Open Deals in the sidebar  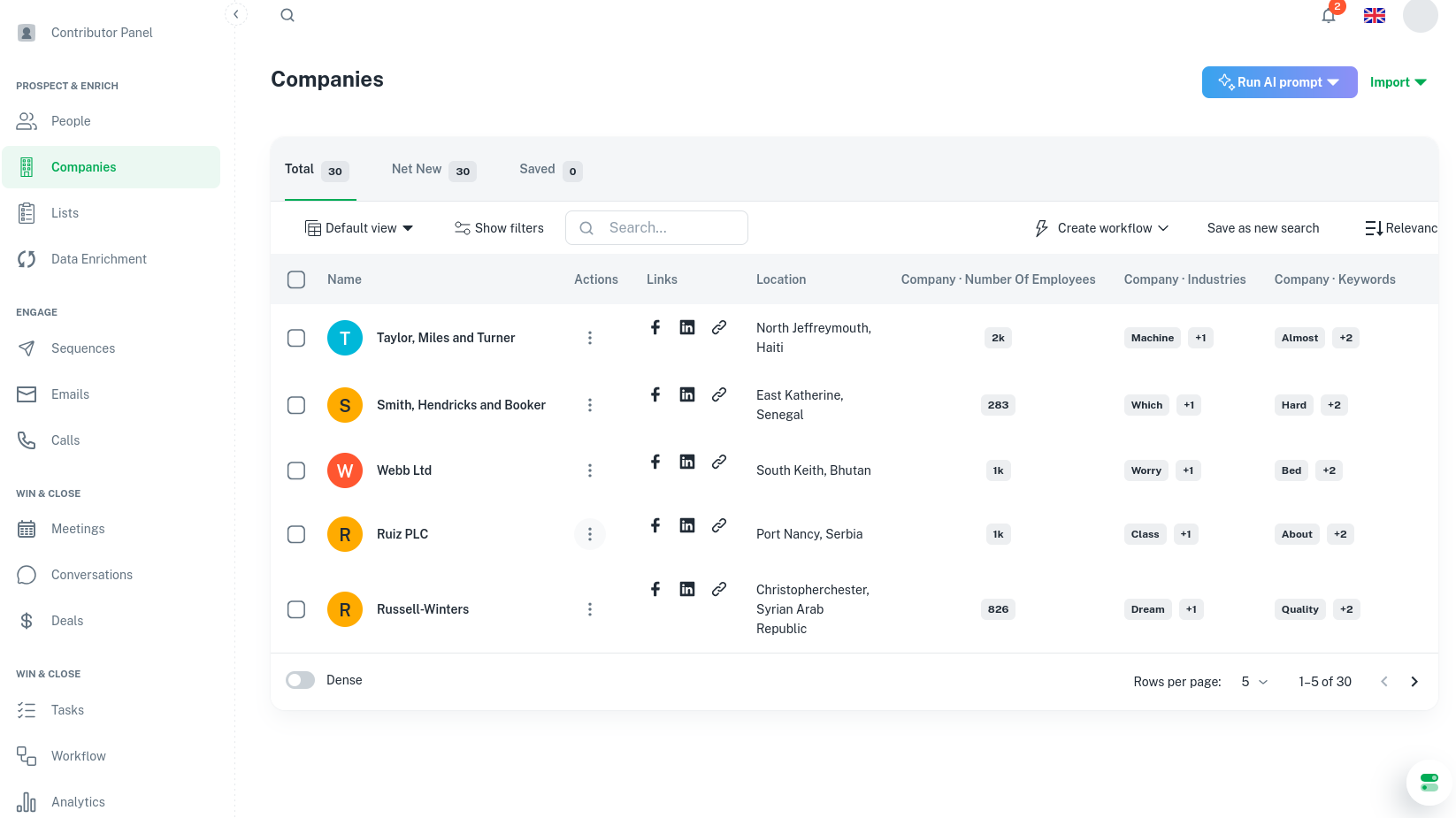pyautogui.click(x=111, y=621)
